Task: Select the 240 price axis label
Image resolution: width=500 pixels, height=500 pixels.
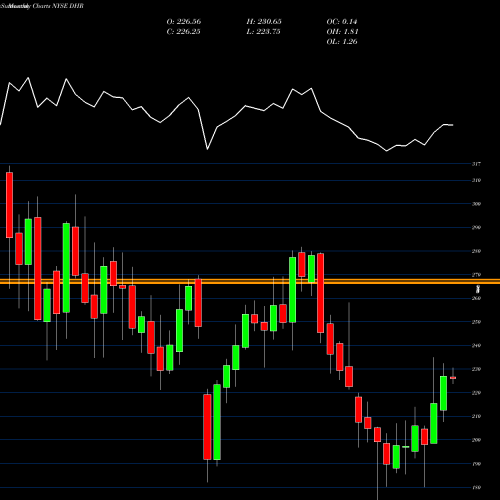Action: 476,345
